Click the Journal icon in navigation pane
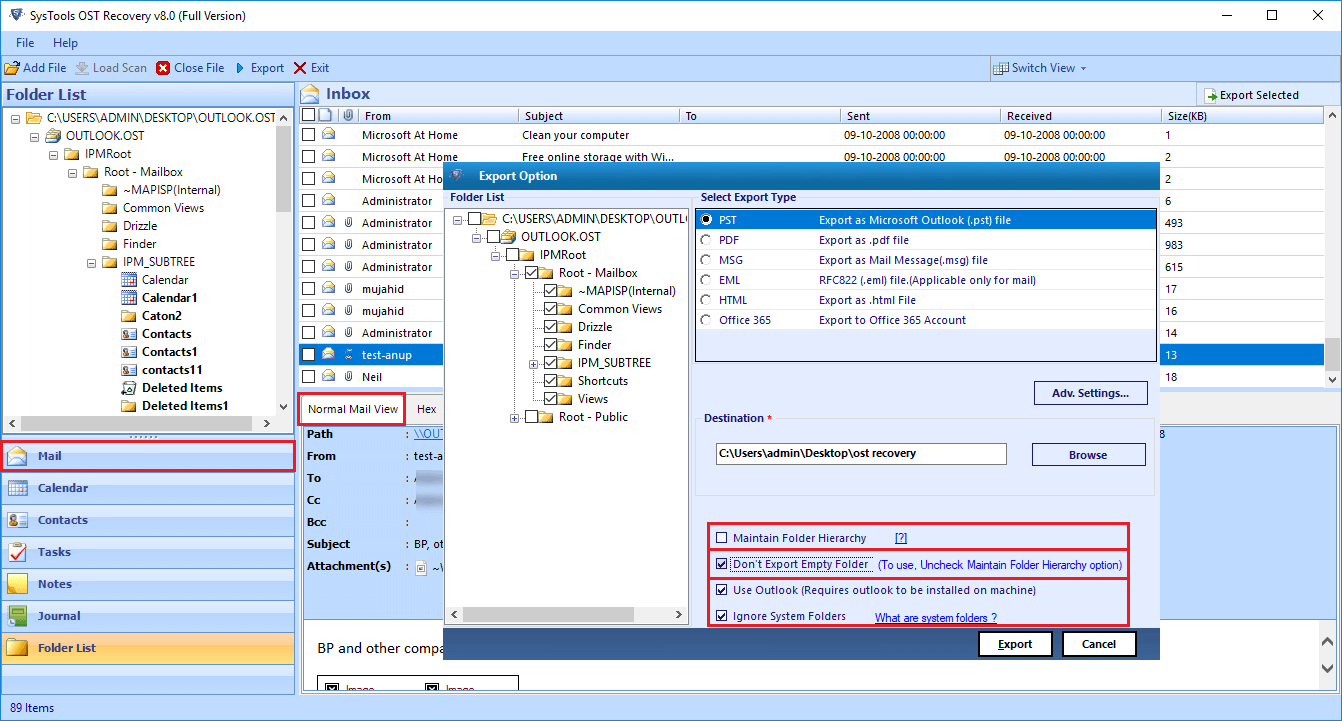 click(17, 616)
